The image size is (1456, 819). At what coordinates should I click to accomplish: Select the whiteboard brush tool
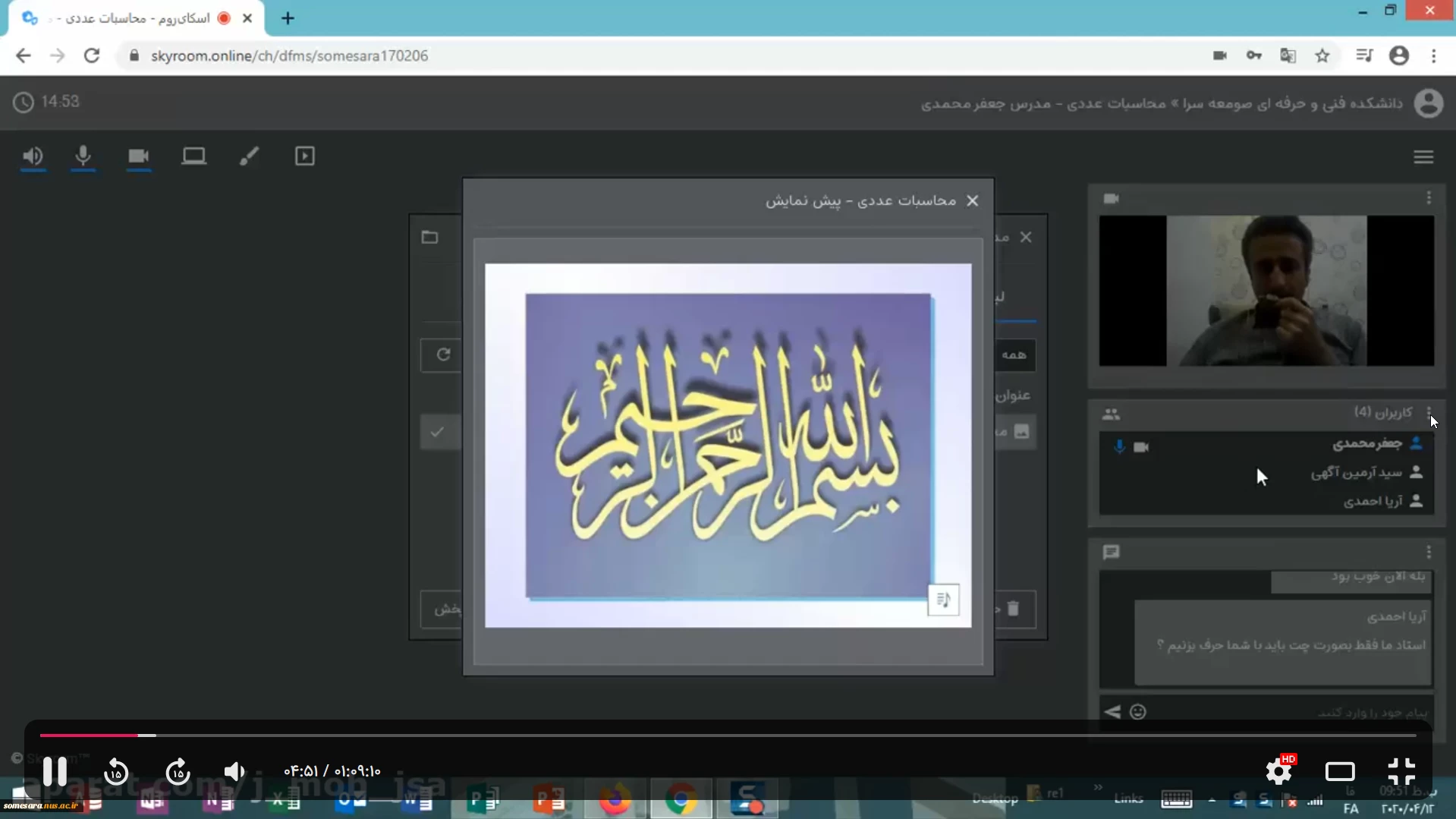[249, 156]
